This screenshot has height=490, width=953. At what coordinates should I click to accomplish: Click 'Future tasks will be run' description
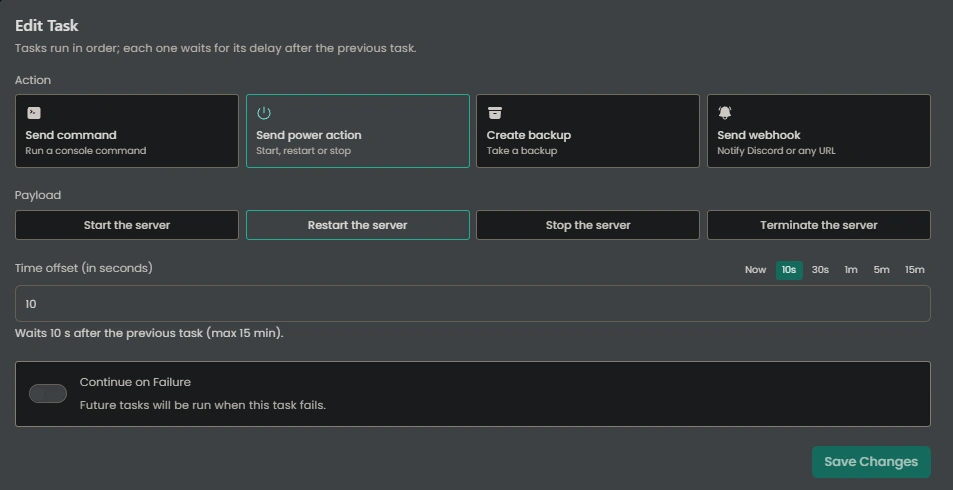coord(203,405)
